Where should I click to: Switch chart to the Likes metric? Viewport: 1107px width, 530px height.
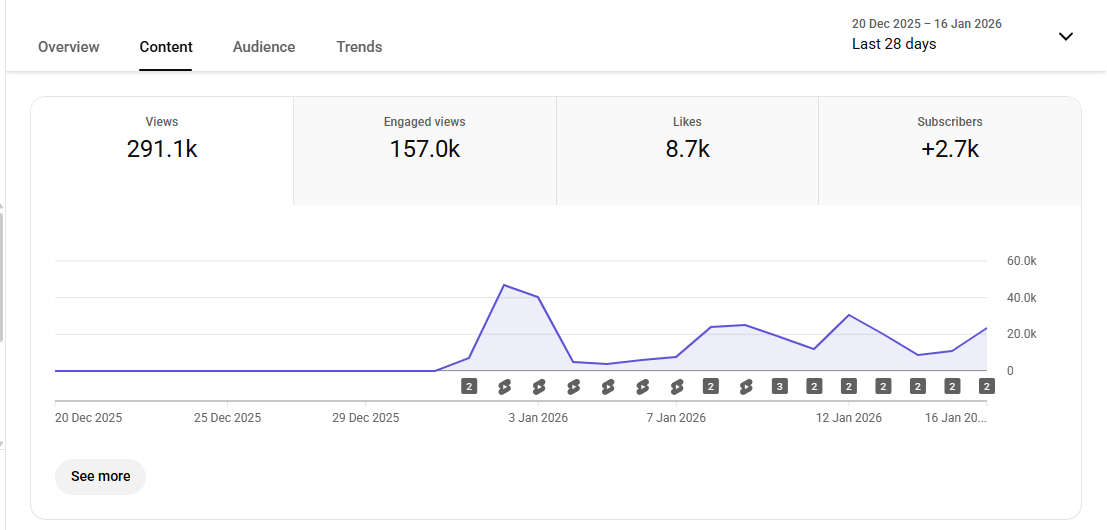point(687,139)
